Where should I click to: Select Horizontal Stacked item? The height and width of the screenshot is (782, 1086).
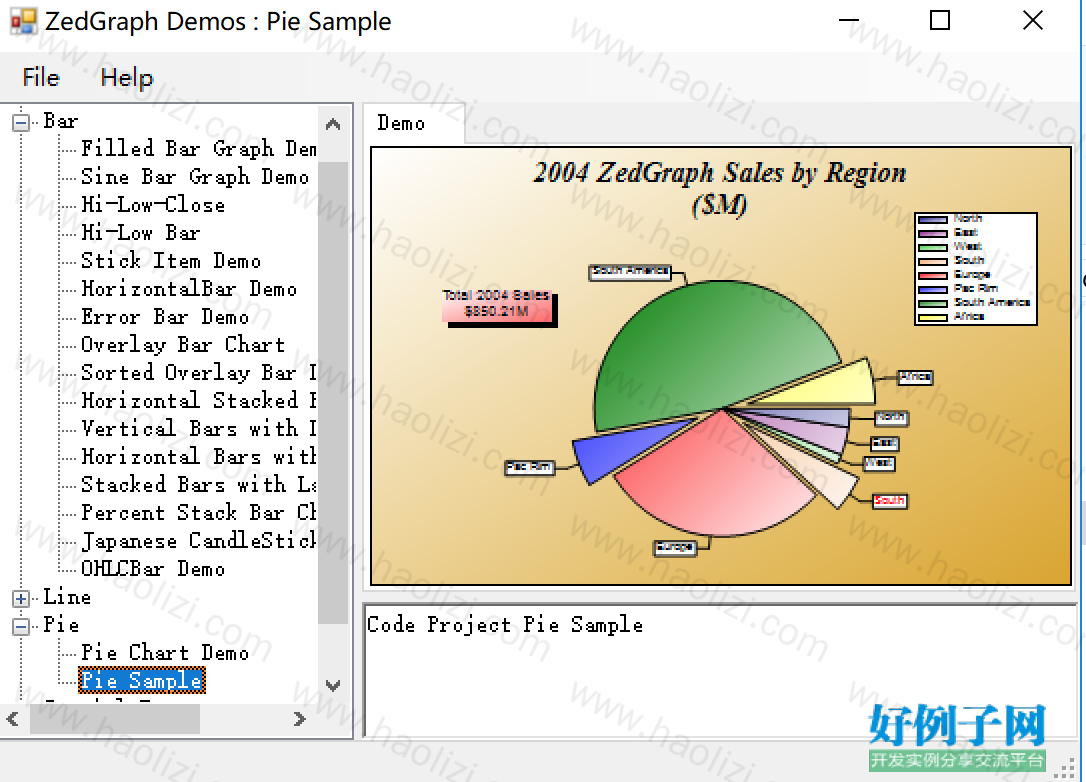(198, 400)
